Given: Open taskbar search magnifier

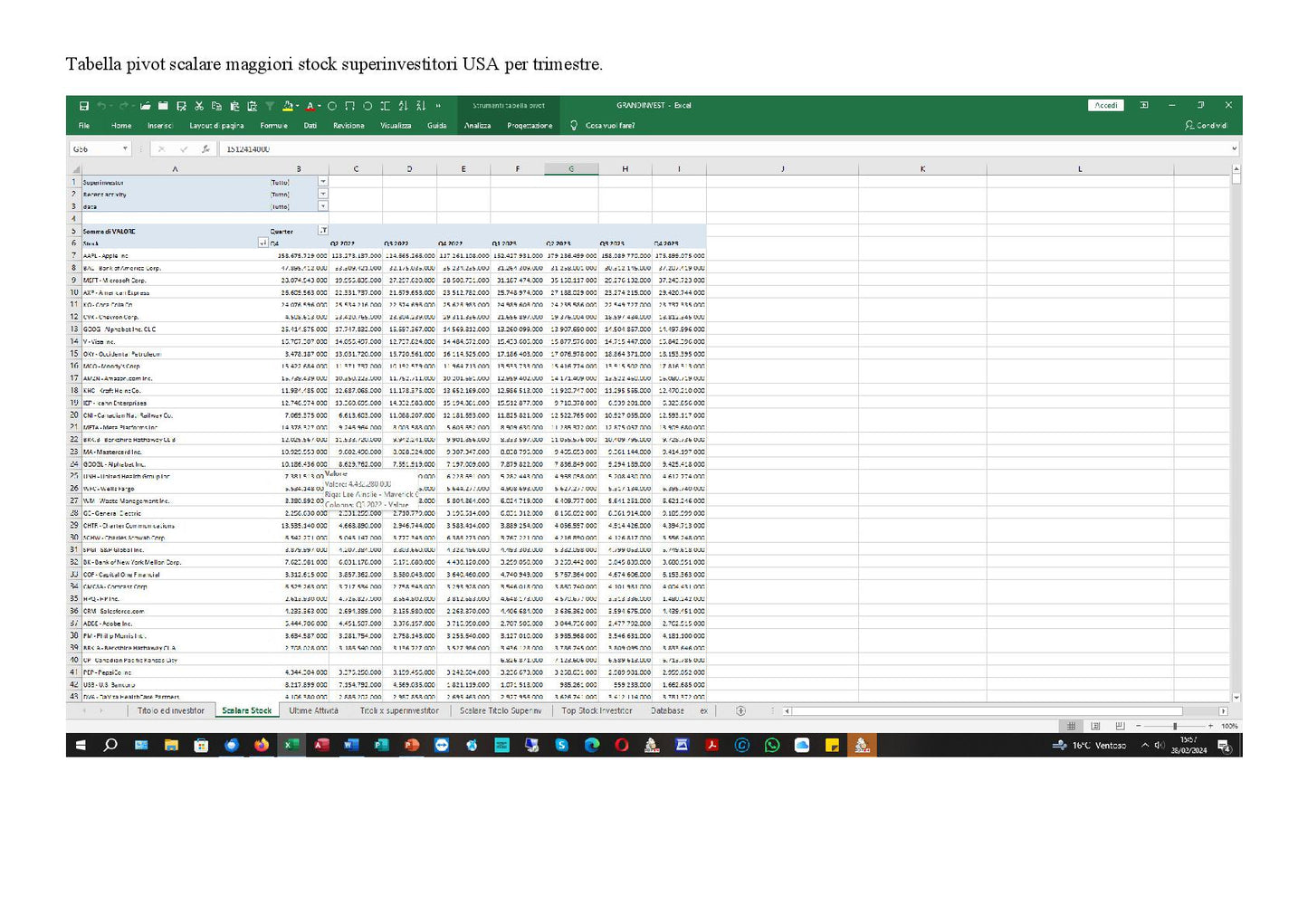Looking at the screenshot, I should click(110, 745).
